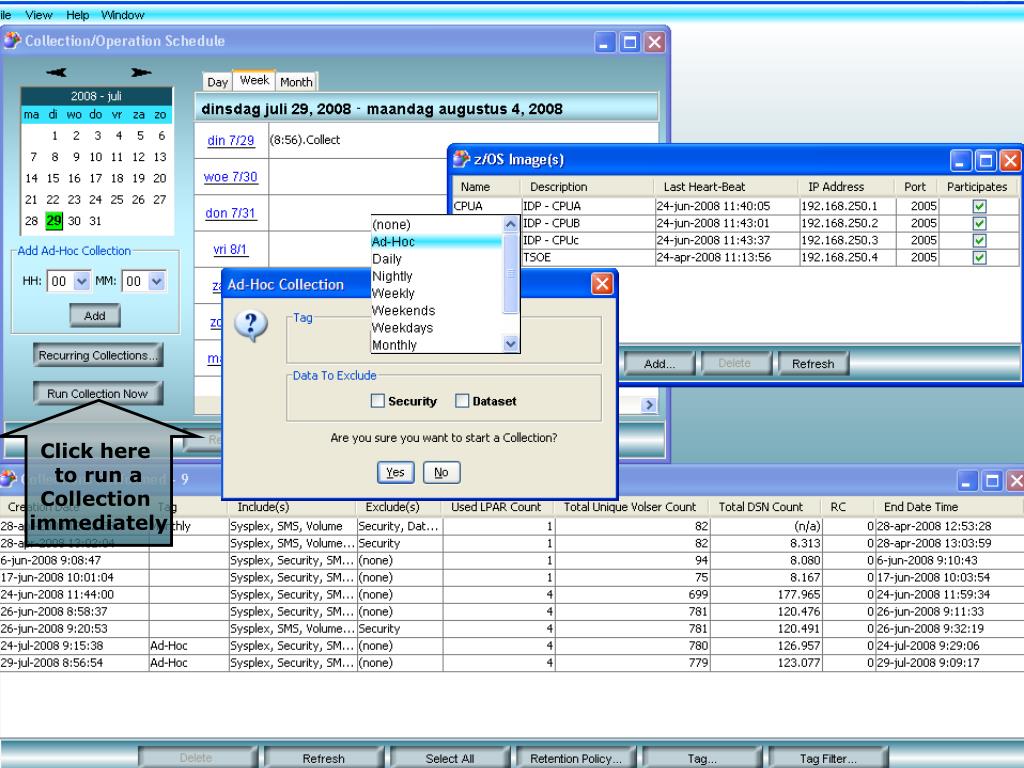Check the Security exclude checkbox
Image resolution: width=1024 pixels, height=768 pixels.
[x=377, y=401]
